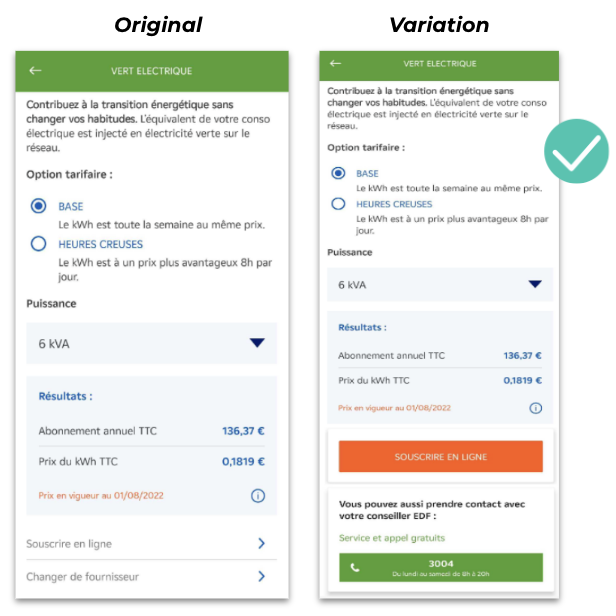The image size is (616, 616).
Task: Tap info icon in Variation results panel
Action: 536,408
